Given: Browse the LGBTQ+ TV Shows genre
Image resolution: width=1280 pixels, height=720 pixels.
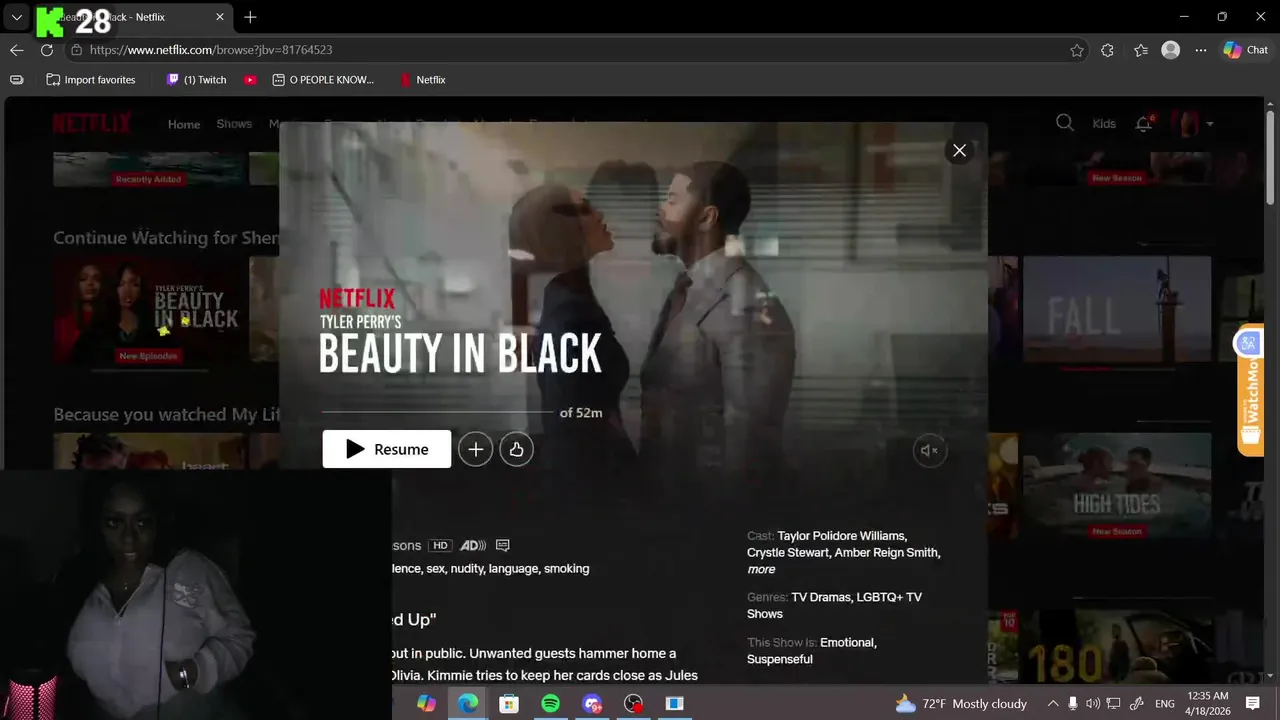Looking at the screenshot, I should click(x=834, y=605).
